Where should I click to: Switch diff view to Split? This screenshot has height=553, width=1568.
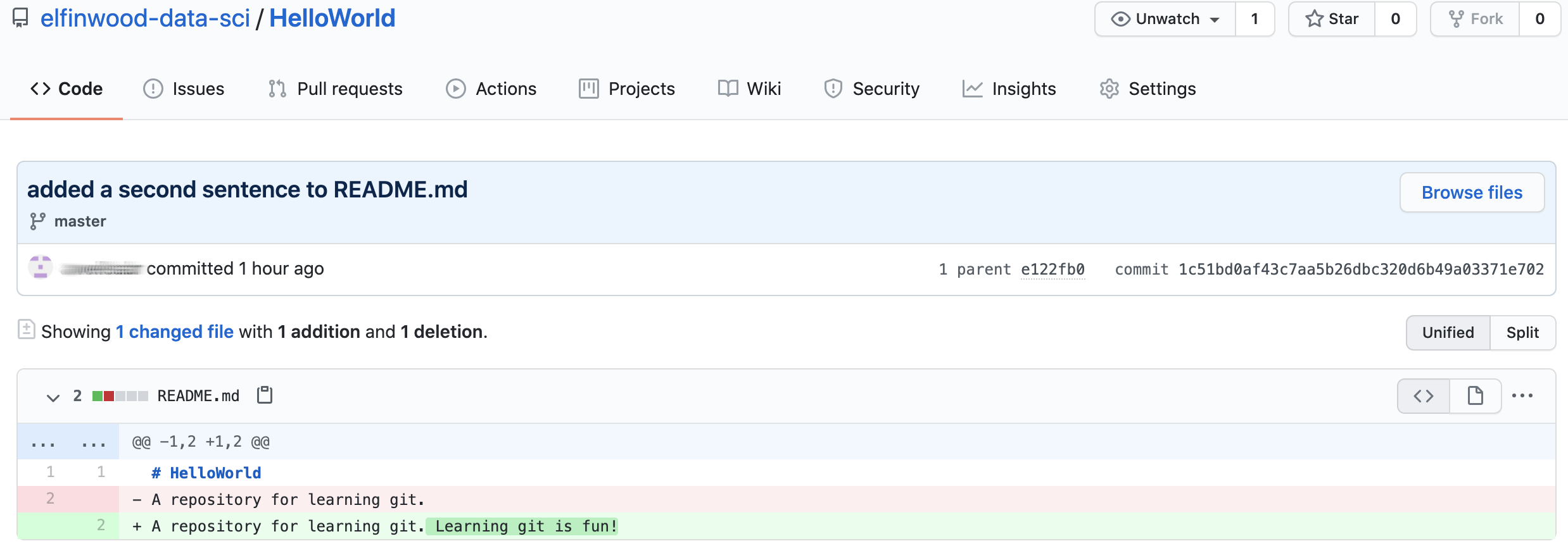(1522, 333)
